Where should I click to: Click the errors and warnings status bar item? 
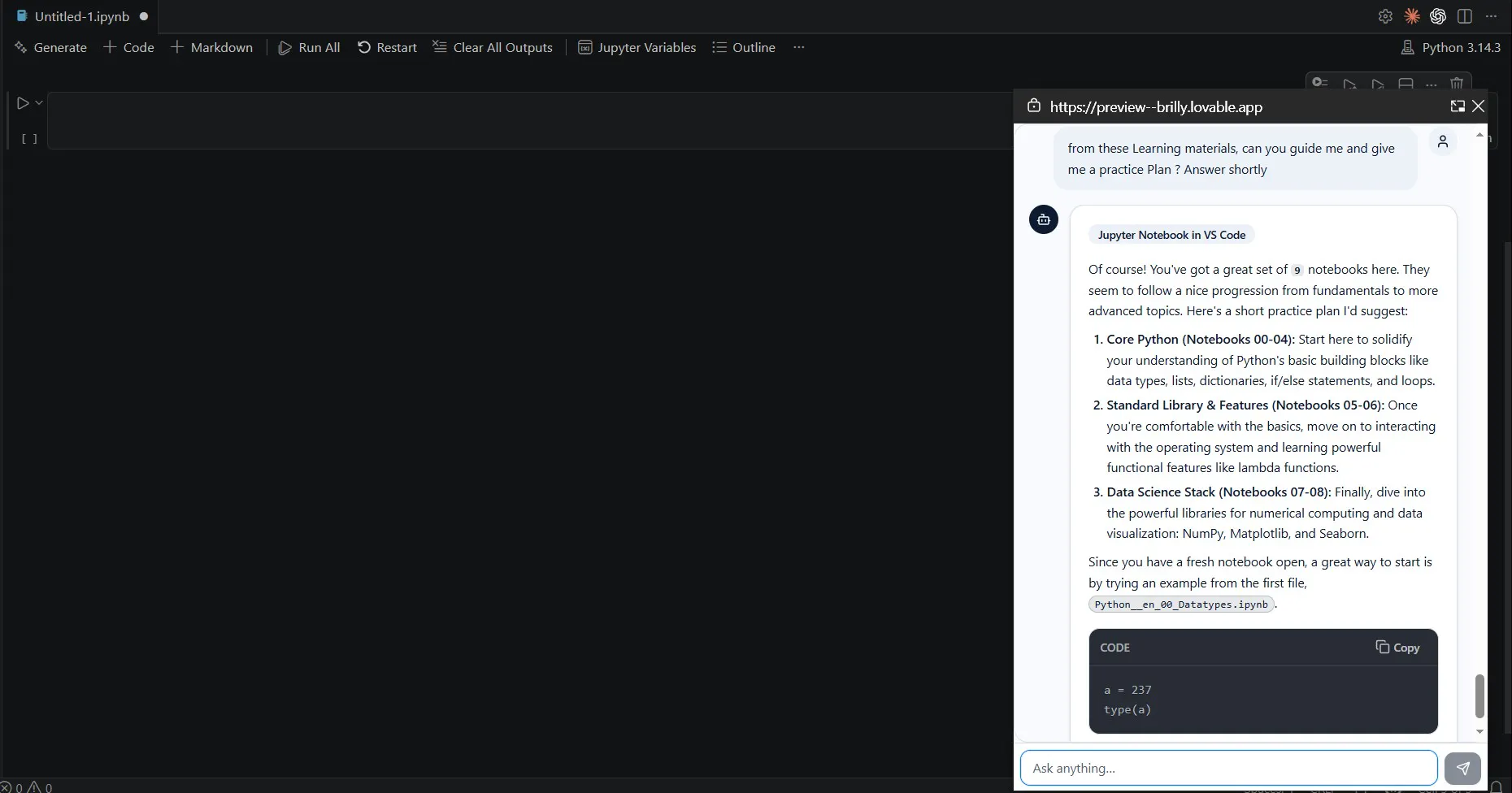pos(27,786)
